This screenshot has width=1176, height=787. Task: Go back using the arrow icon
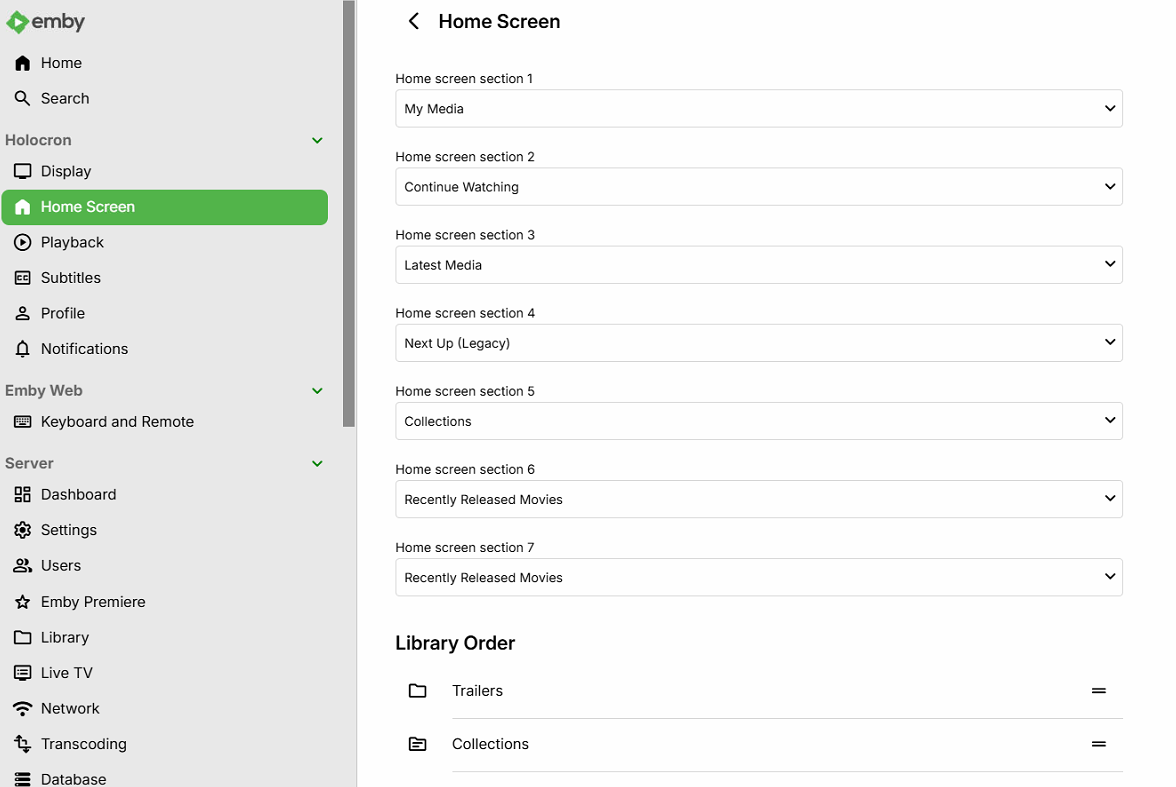tap(413, 21)
